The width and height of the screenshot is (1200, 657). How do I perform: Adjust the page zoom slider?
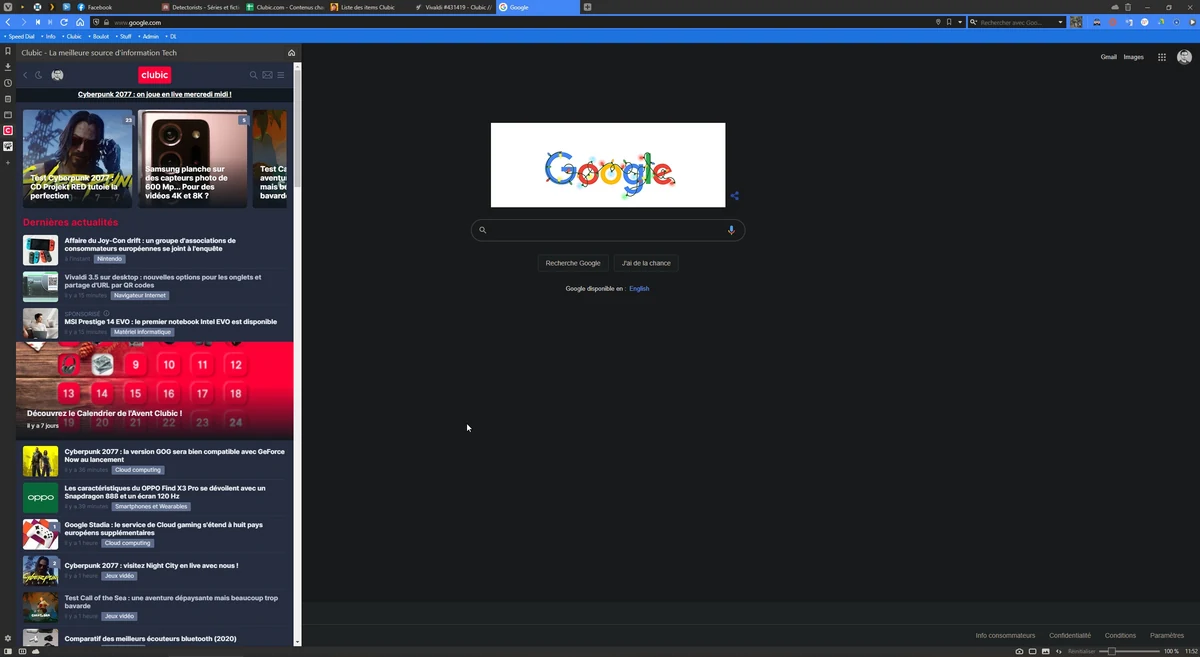click(1128, 651)
